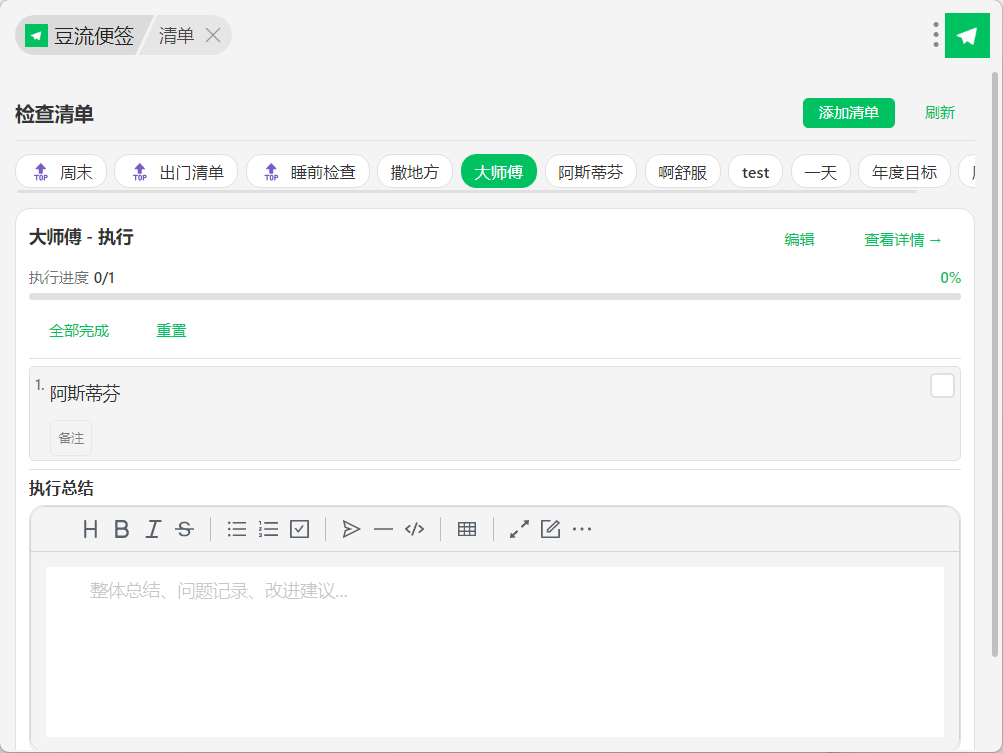
Task: Toggle fullscreen mode for the editor
Action: (519, 529)
